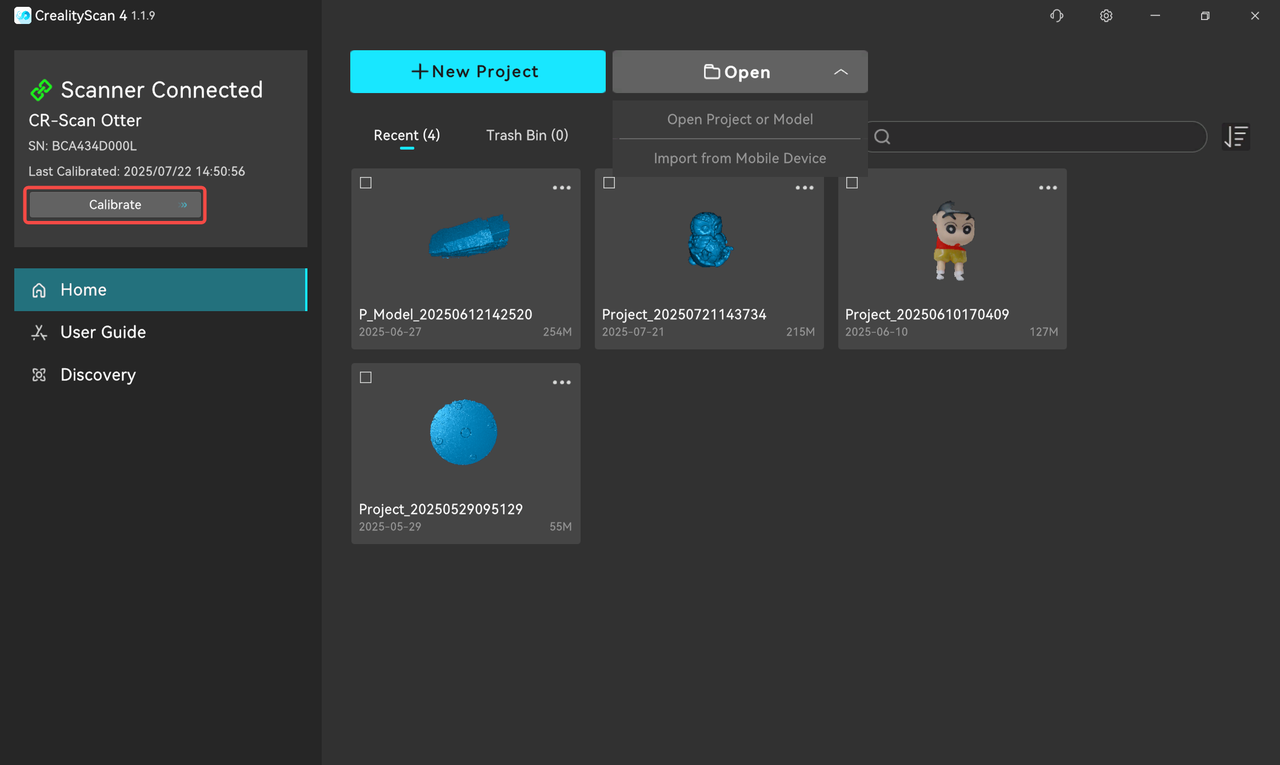Click the Calibrate button
This screenshot has width=1280, height=765.
[x=115, y=205]
